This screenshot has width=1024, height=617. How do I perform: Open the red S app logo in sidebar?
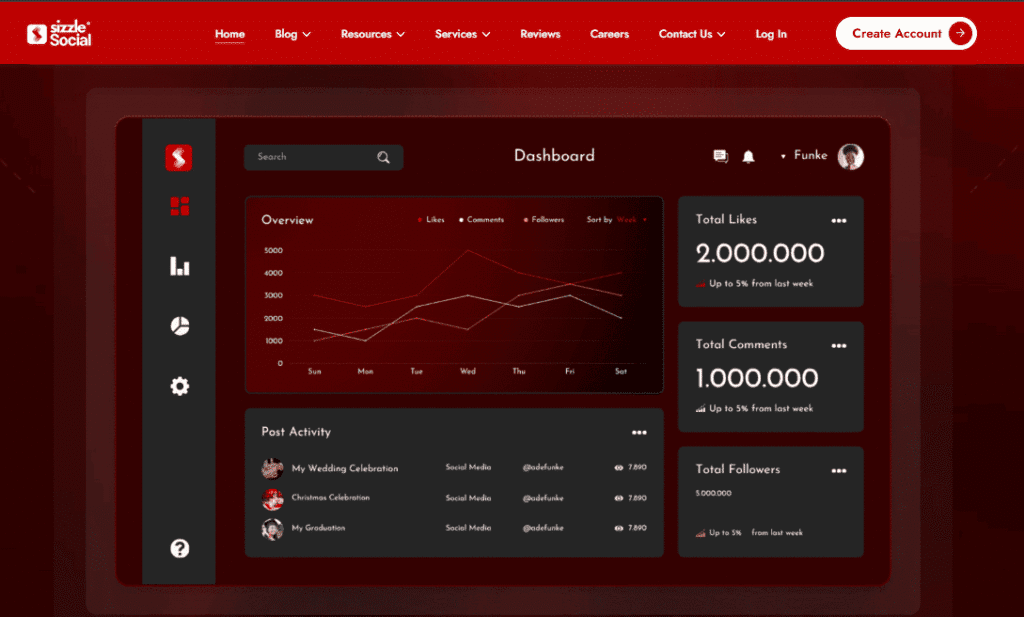[x=178, y=157]
